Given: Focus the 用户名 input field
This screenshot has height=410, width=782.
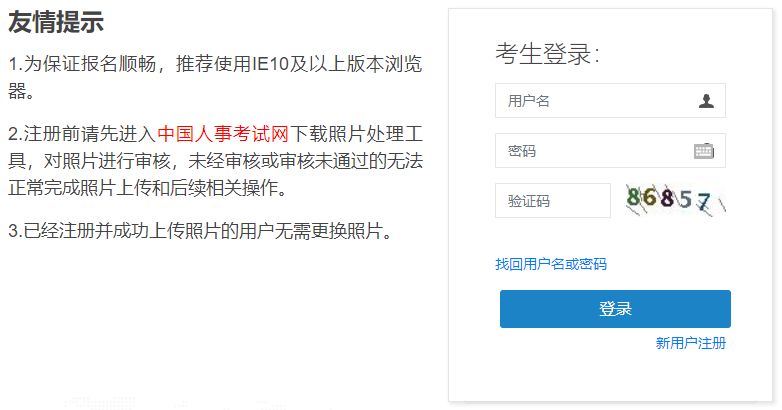Looking at the screenshot, I should point(595,101).
